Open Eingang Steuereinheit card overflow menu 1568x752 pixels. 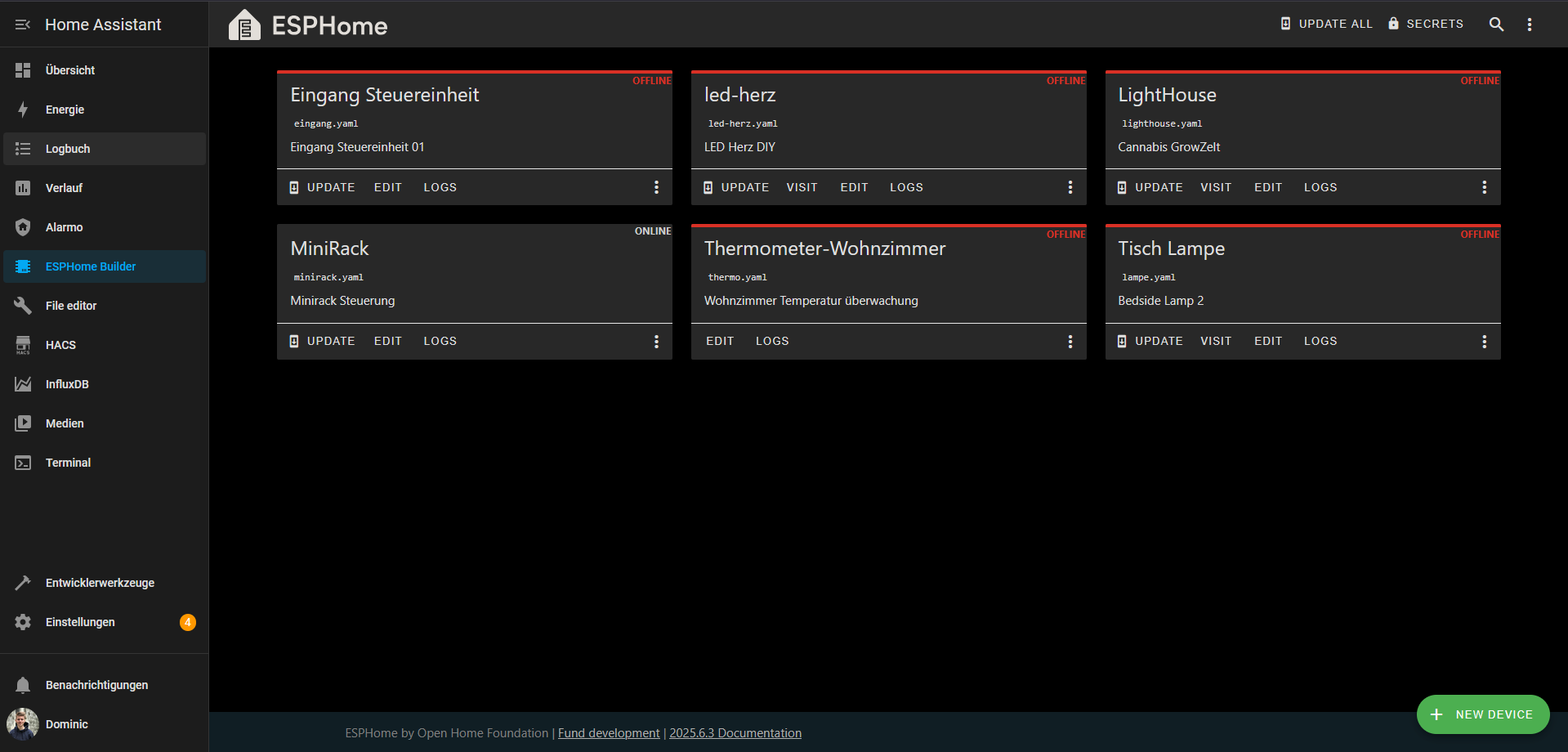[656, 187]
